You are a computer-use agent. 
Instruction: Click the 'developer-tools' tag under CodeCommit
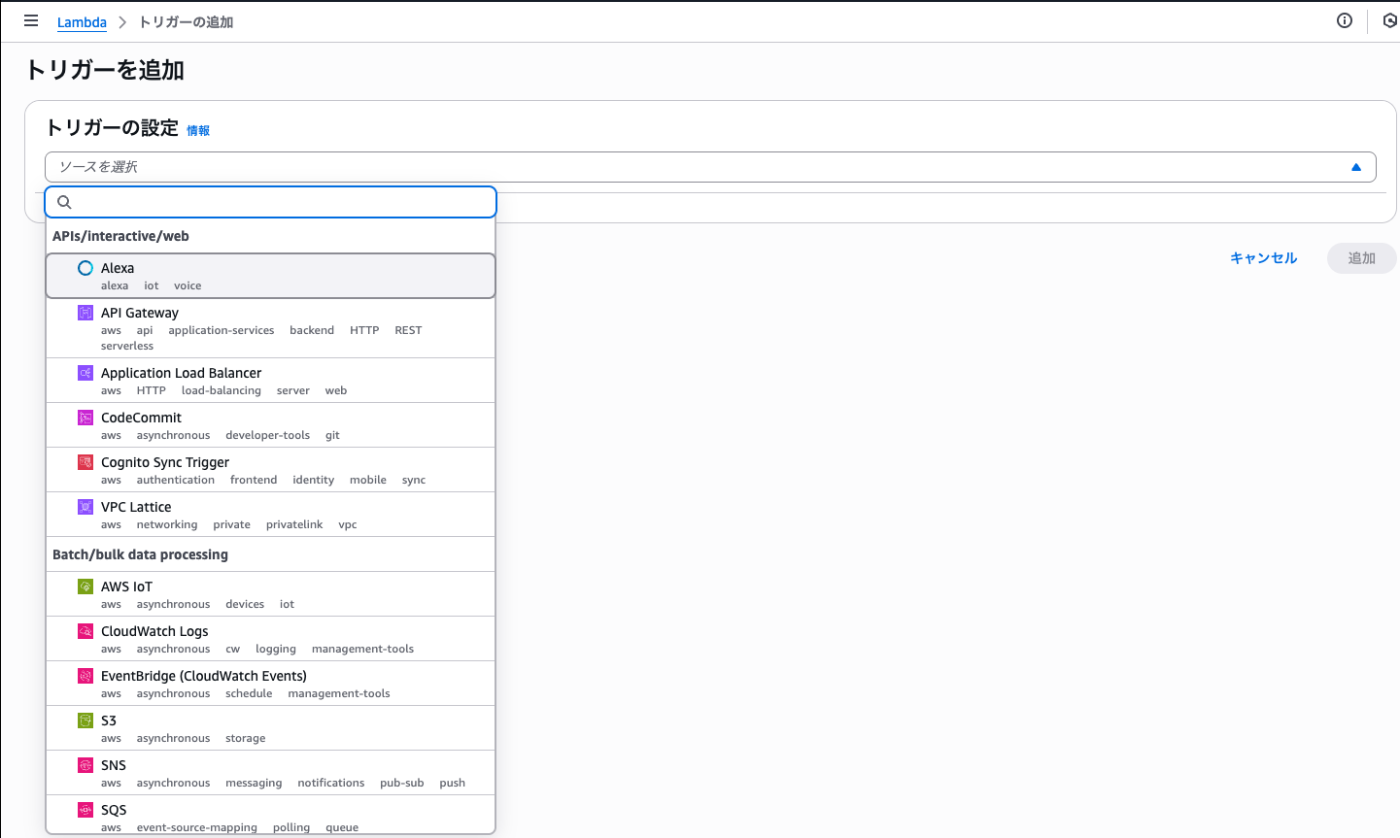[268, 436]
